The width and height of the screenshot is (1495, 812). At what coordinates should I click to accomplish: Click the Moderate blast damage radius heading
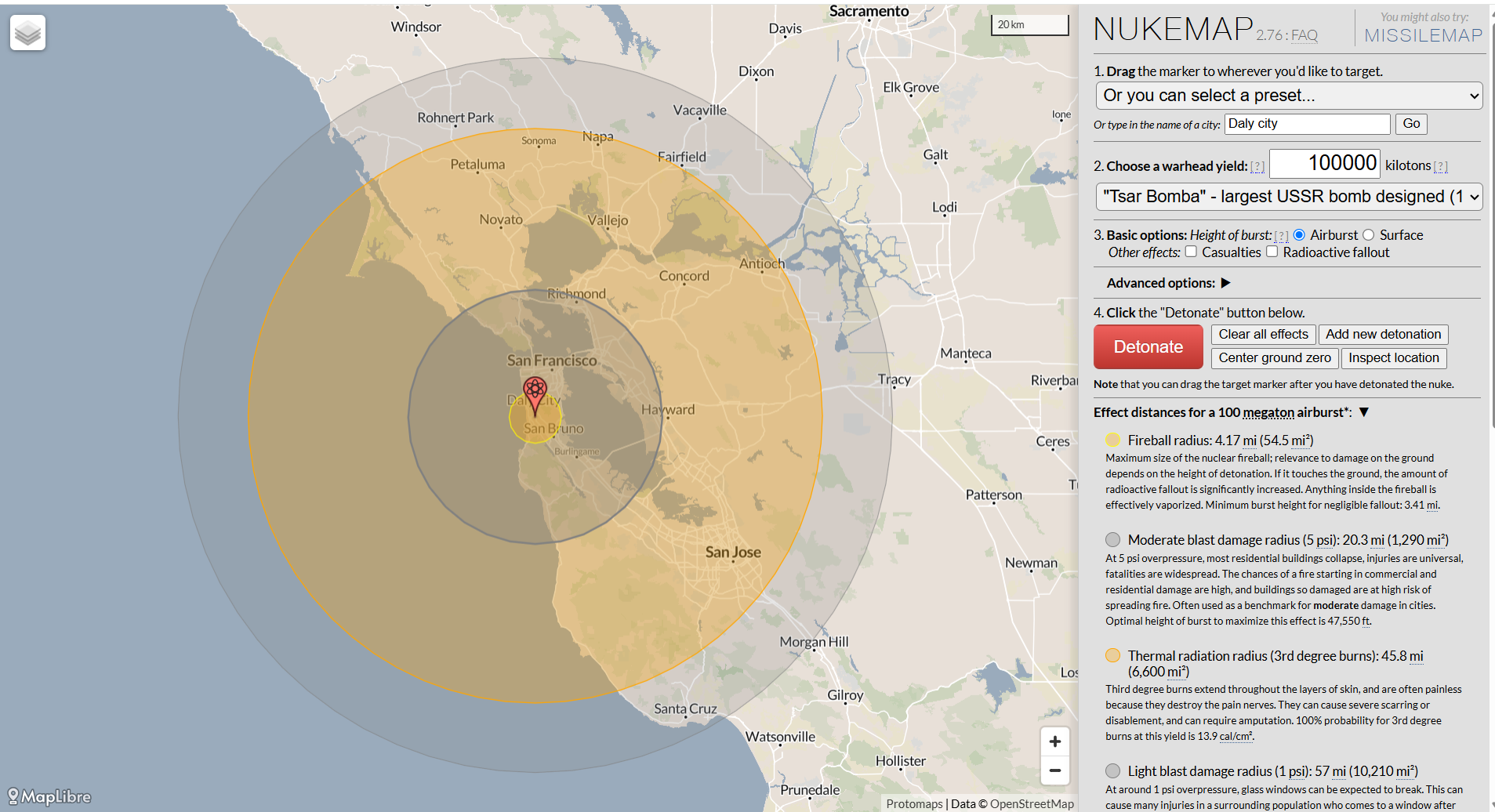1288,540
